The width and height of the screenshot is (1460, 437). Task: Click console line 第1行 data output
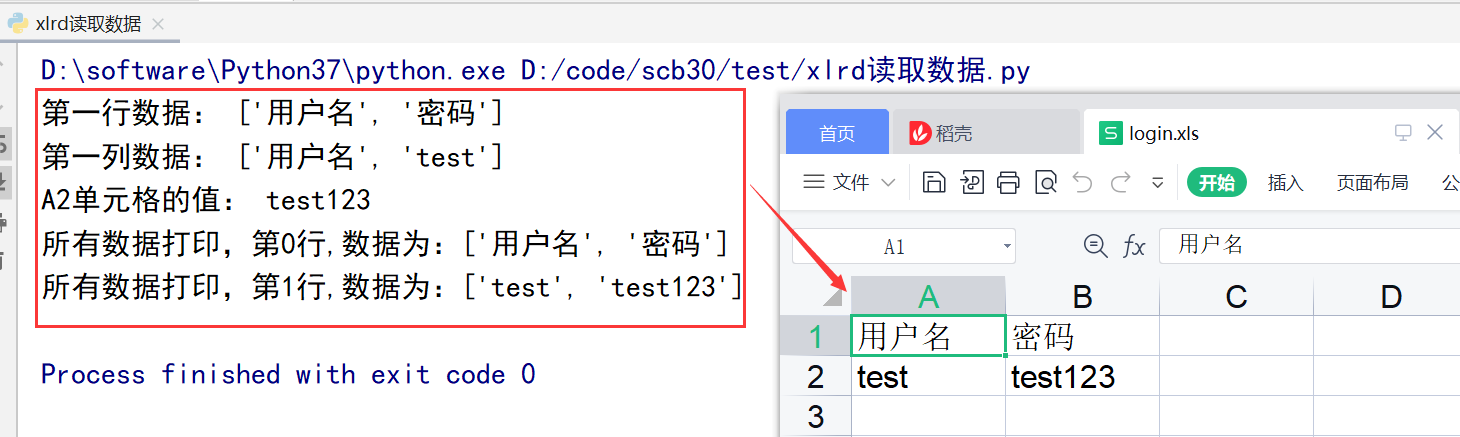point(392,288)
